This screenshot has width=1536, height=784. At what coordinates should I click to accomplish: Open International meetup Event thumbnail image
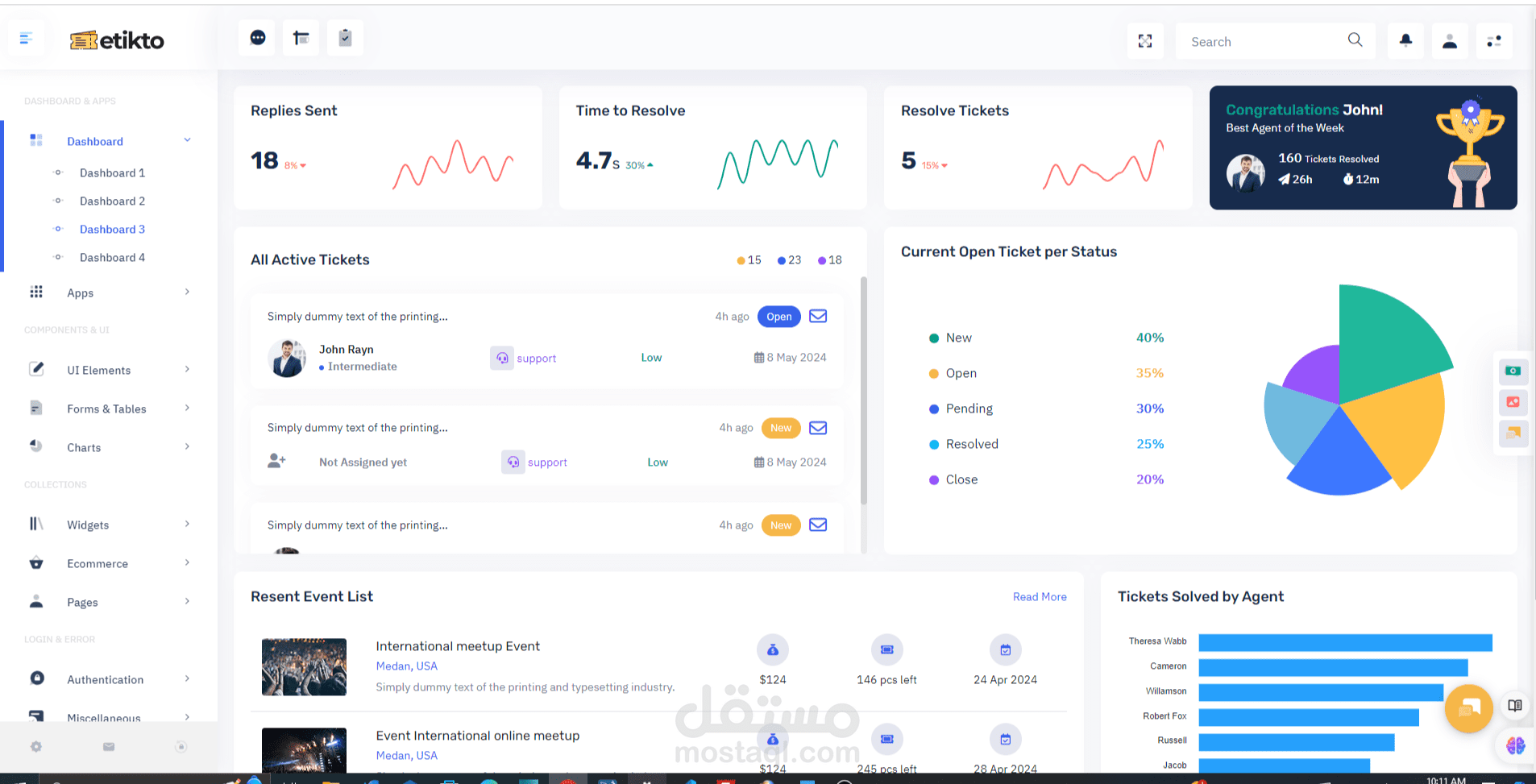304,666
